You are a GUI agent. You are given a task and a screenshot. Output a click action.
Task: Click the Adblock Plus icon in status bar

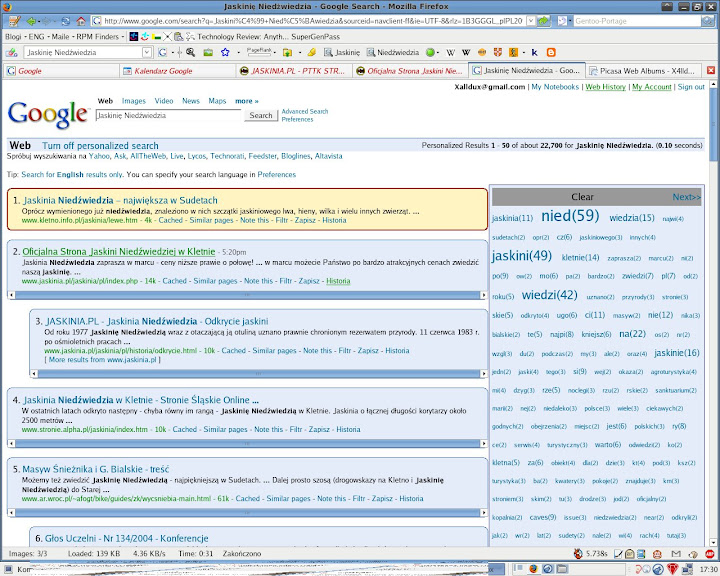coord(710,554)
